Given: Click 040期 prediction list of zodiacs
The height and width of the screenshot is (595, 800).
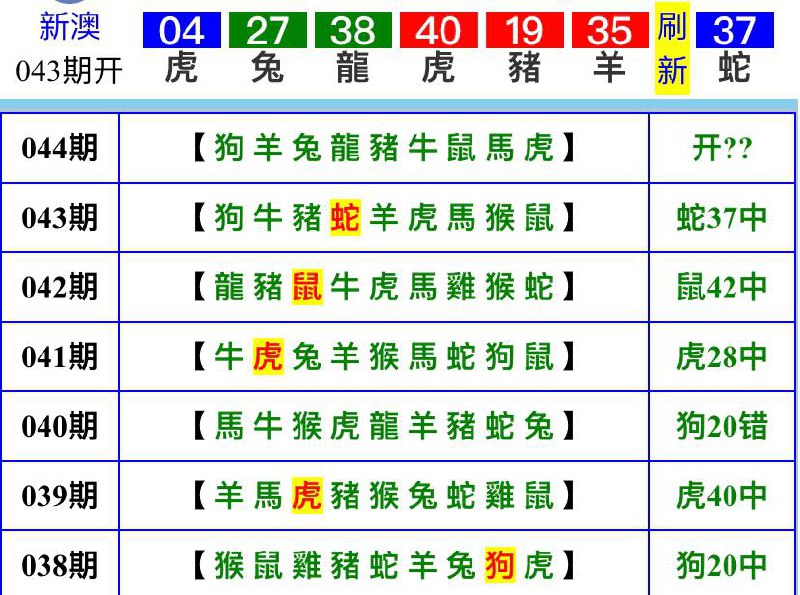Looking at the screenshot, I should click(384, 426).
